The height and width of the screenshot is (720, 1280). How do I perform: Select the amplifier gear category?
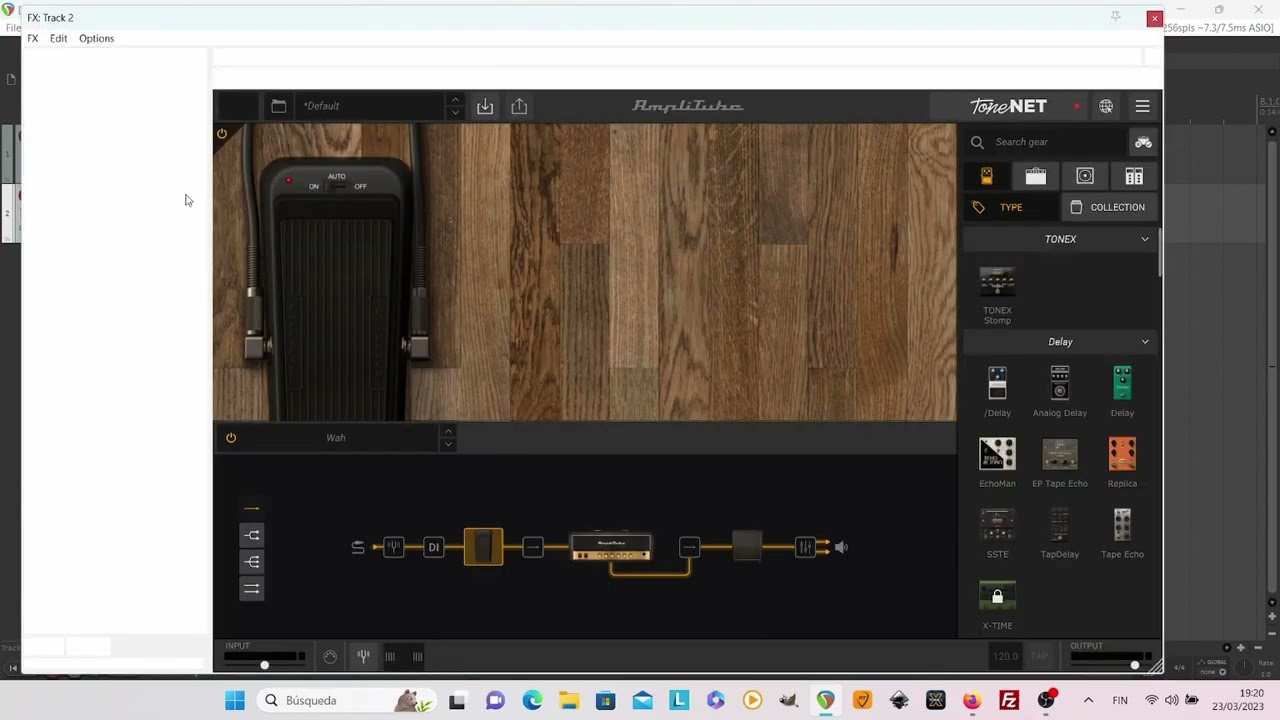1035,176
